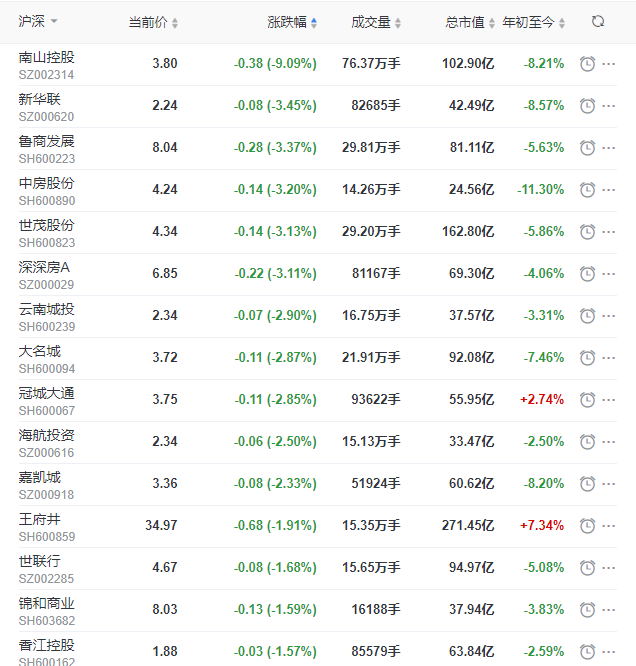Click the year-to-date value +7.34%

542,525
